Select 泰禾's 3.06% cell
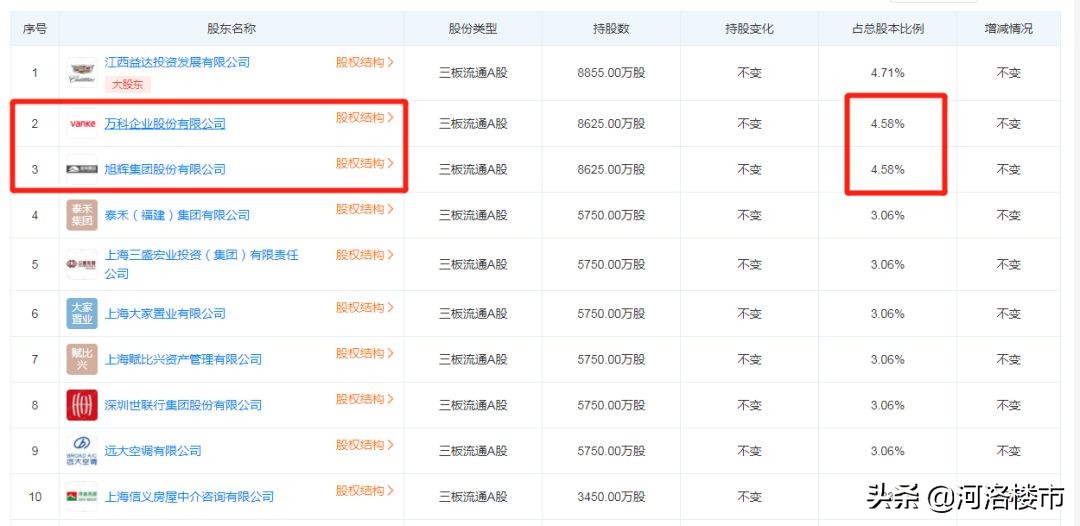 [887, 215]
